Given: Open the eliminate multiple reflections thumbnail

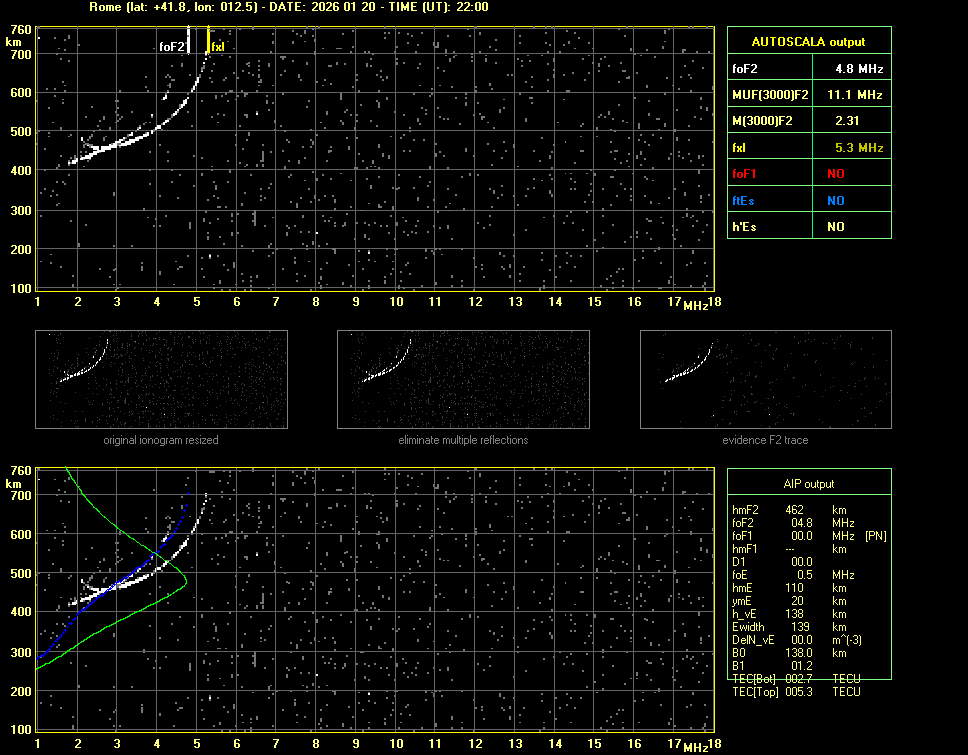Looking at the screenshot, I should point(463,379).
